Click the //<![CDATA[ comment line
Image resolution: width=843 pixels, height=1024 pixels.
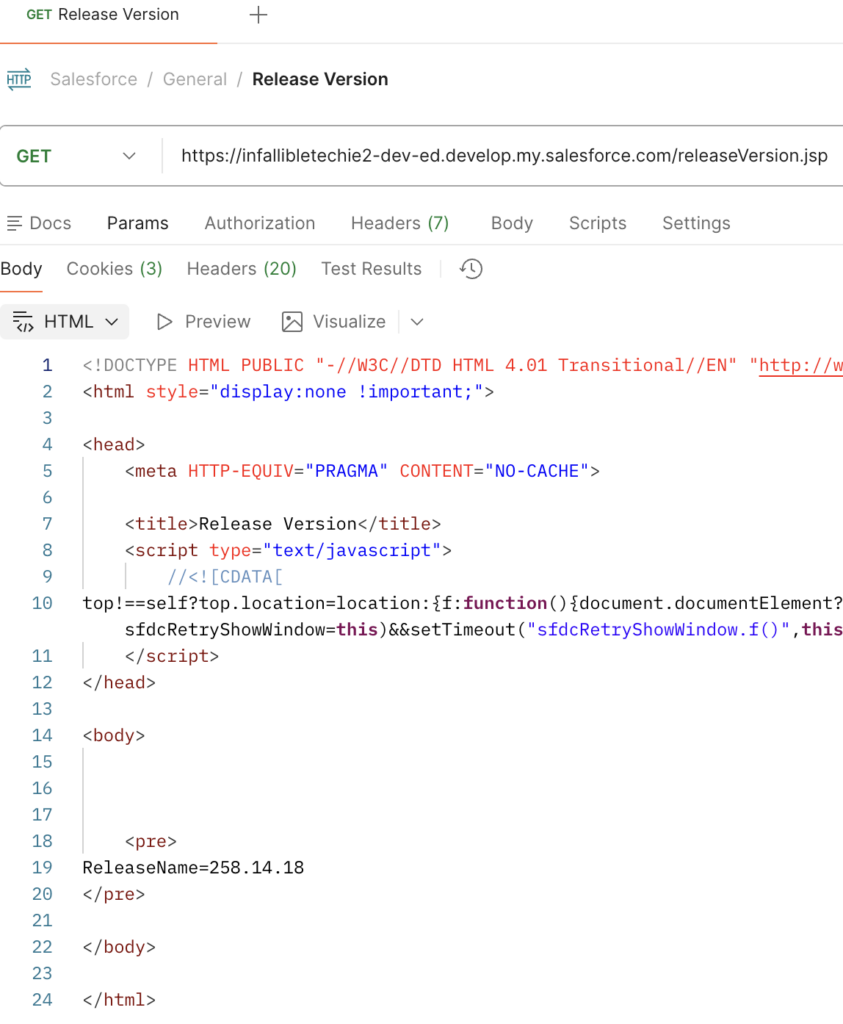tap(225, 577)
